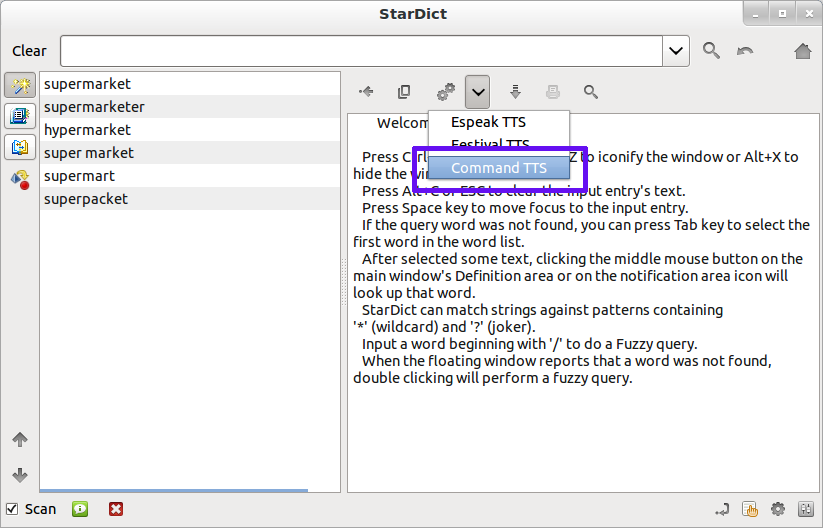823x528 pixels.
Task: Select 'super market' entry in list
Action: [x=189, y=153]
